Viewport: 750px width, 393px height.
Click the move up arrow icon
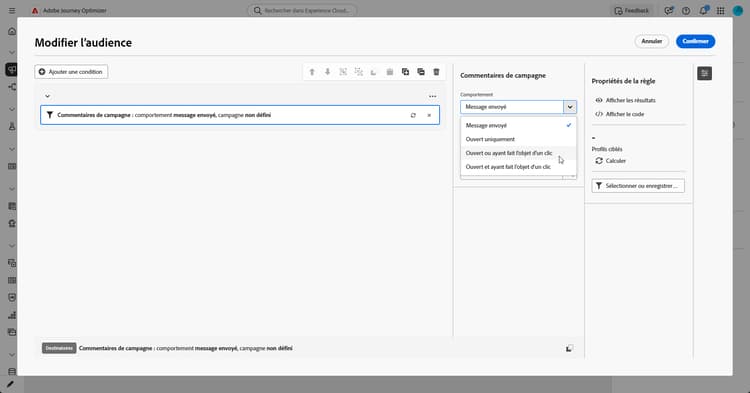click(312, 72)
